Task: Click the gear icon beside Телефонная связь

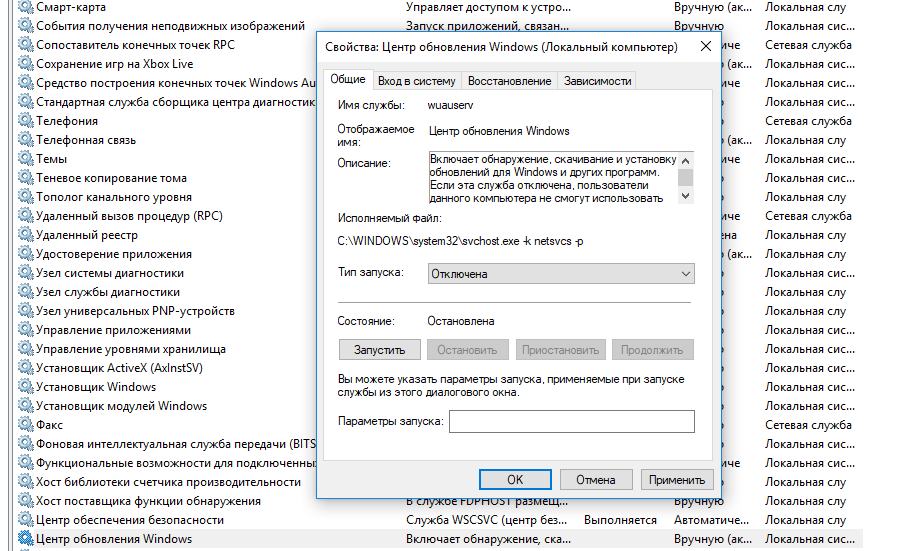Action: (26, 140)
